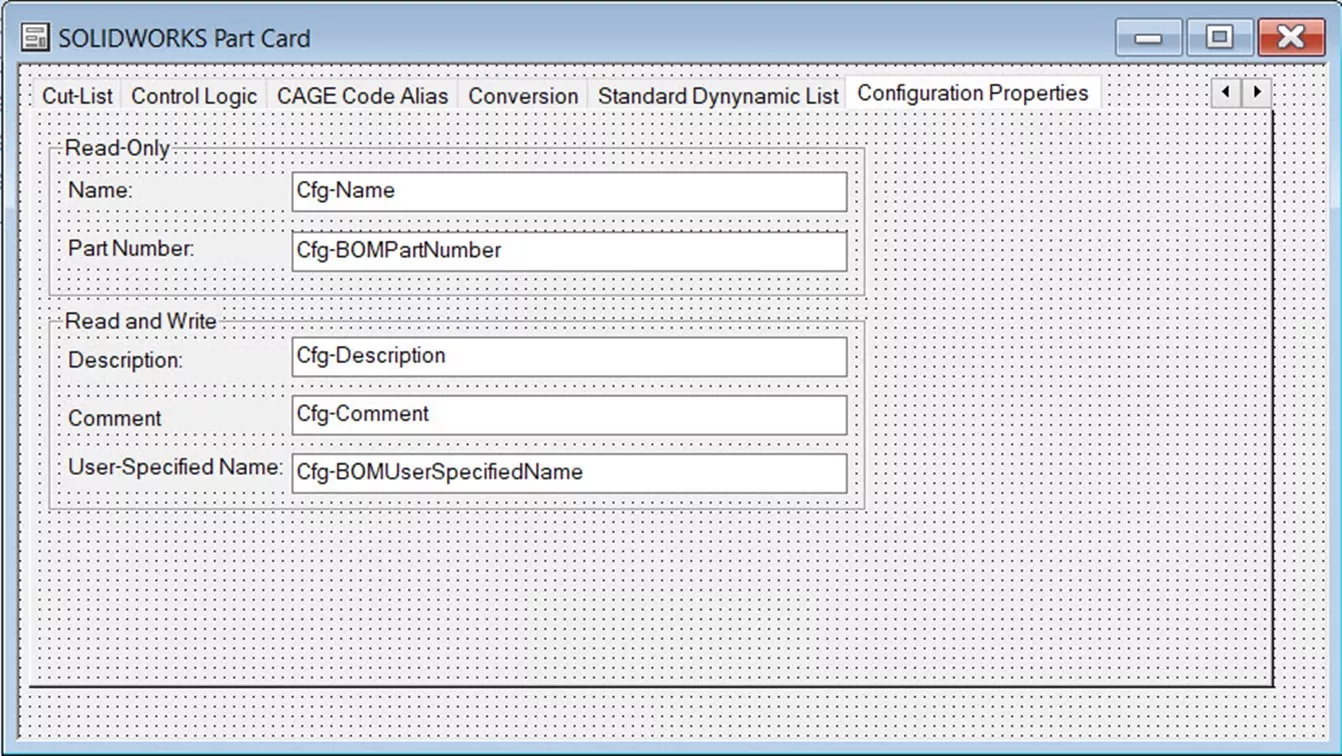Click the Cfg-Comment edit field
Image resolution: width=1342 pixels, height=756 pixels.
[x=569, y=415]
